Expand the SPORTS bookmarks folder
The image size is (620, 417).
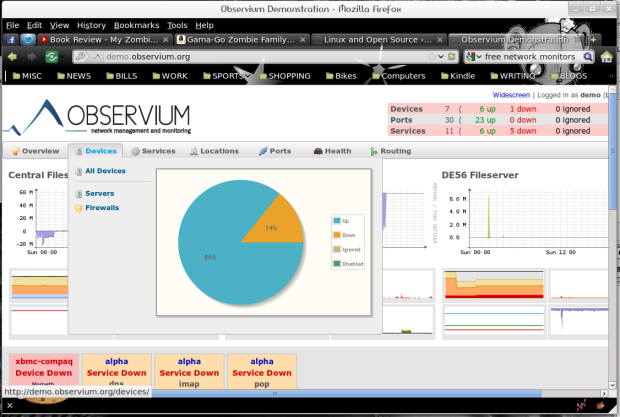[227, 76]
